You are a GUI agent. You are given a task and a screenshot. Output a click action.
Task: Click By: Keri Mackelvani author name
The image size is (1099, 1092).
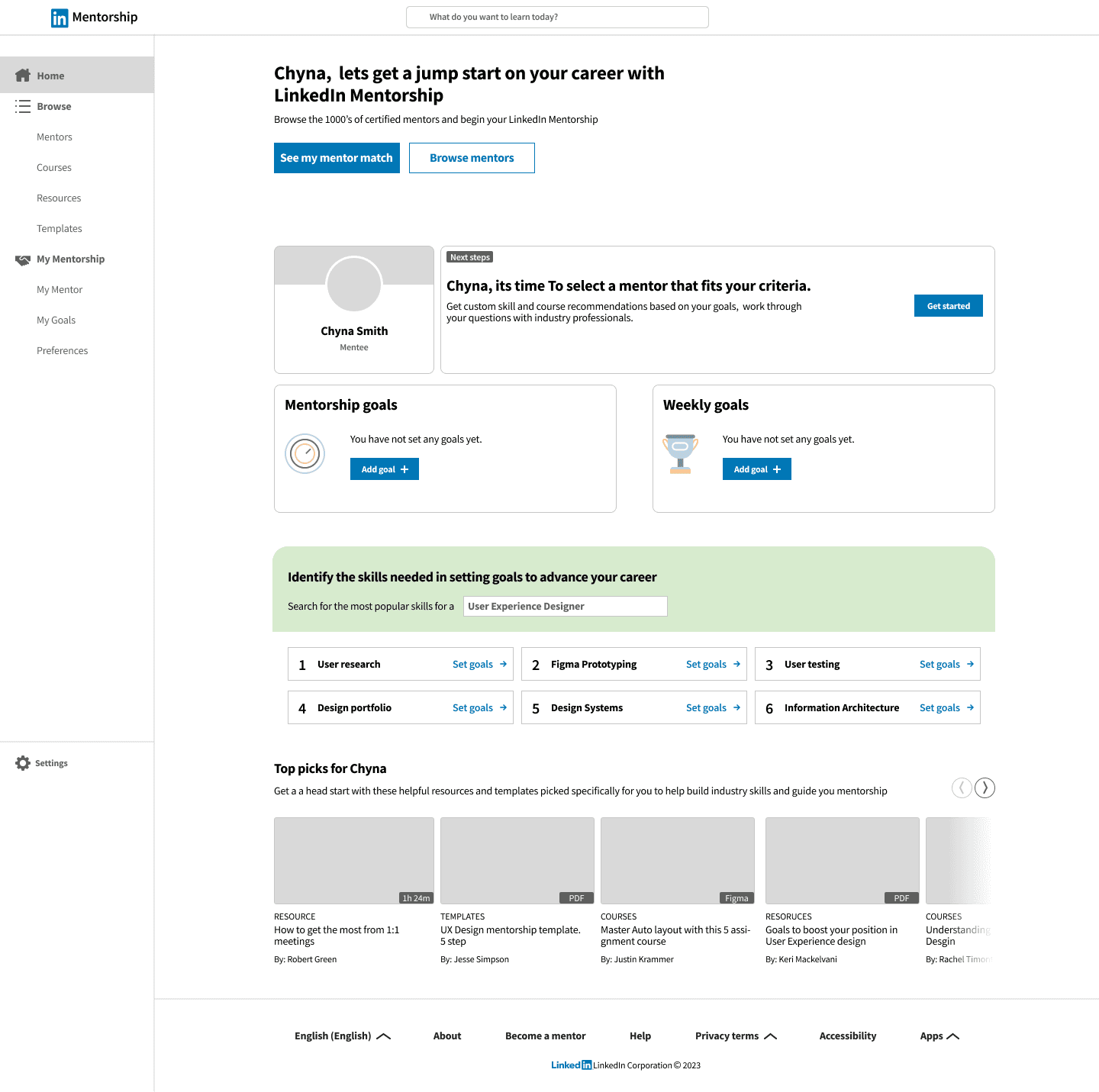801,959
